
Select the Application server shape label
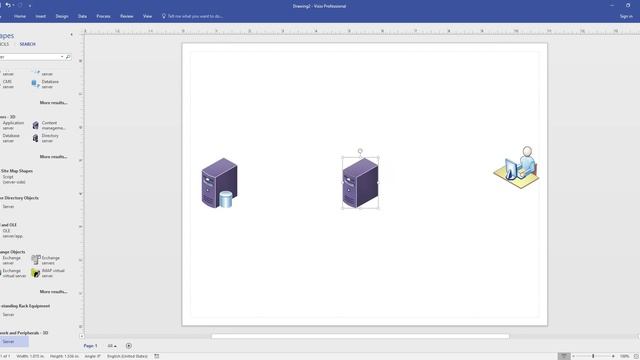[13, 125]
